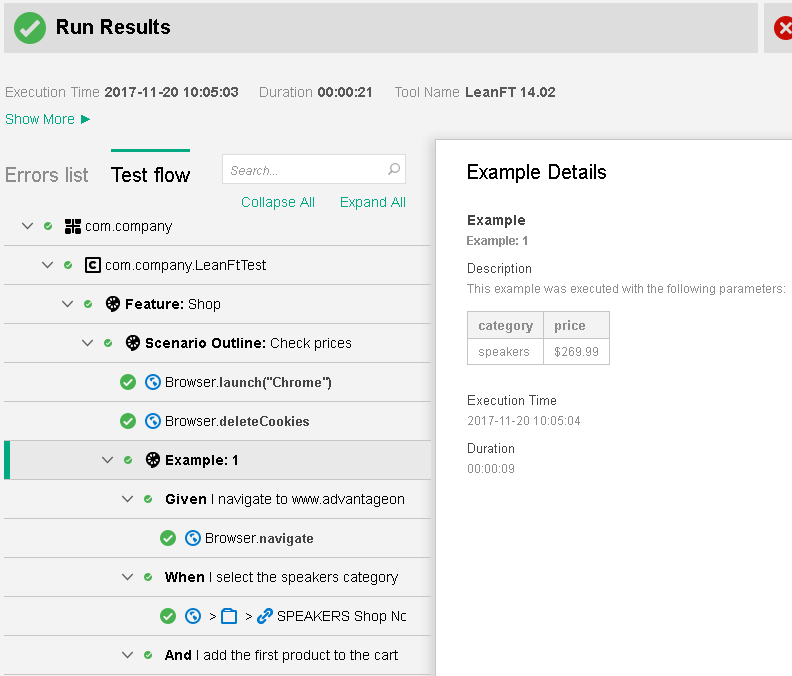Open the Test flow tab

pyautogui.click(x=150, y=175)
